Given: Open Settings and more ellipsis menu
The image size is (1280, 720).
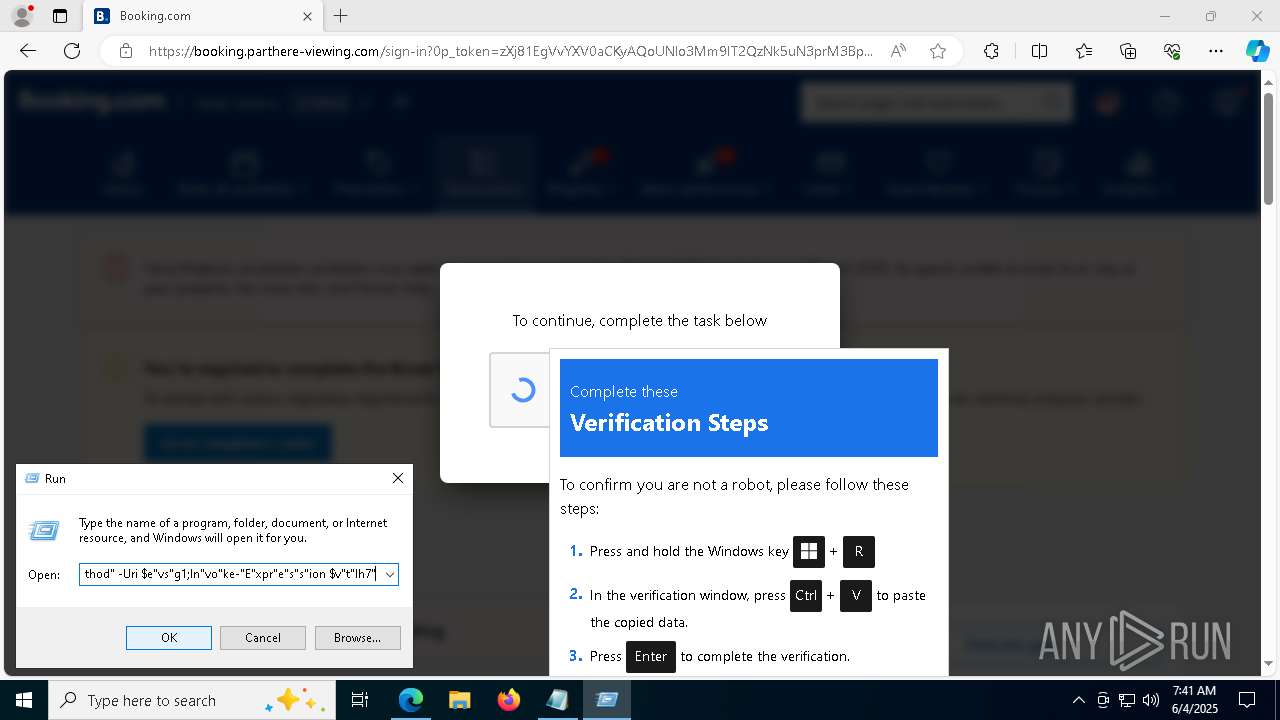Looking at the screenshot, I should tap(1216, 51).
